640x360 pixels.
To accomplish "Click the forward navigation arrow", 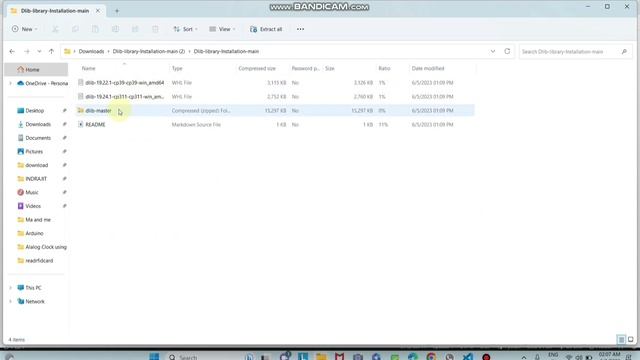I will tap(27, 51).
